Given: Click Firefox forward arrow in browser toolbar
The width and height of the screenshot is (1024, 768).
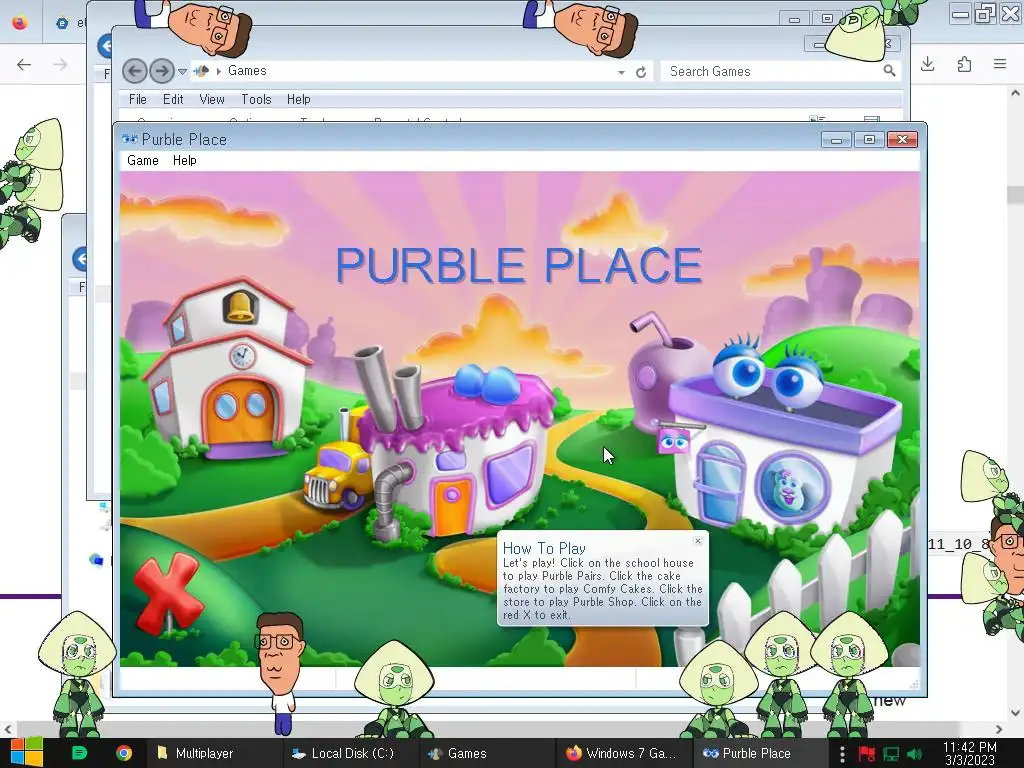Looking at the screenshot, I should [x=60, y=64].
